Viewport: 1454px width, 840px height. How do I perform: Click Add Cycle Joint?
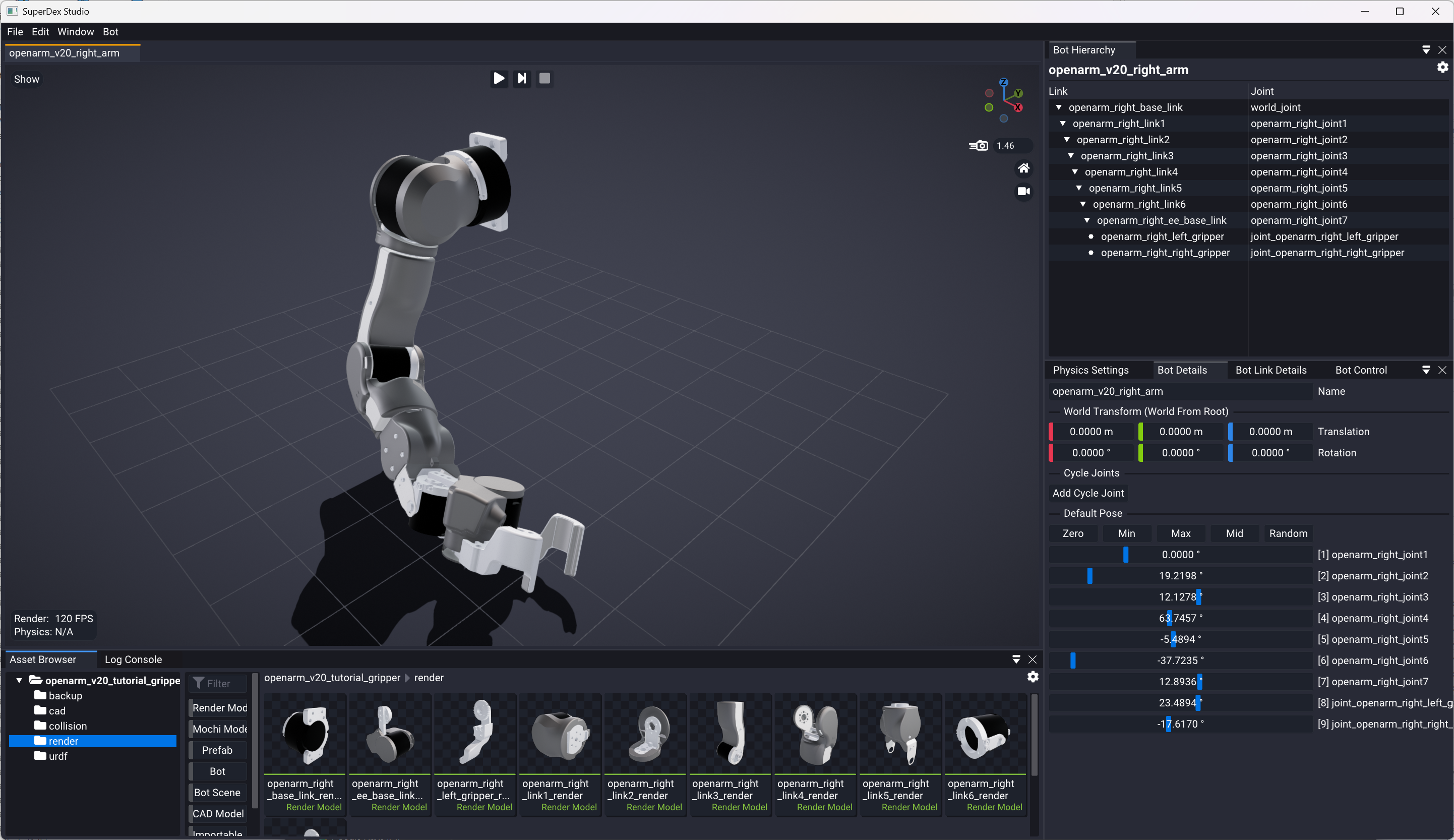1088,493
